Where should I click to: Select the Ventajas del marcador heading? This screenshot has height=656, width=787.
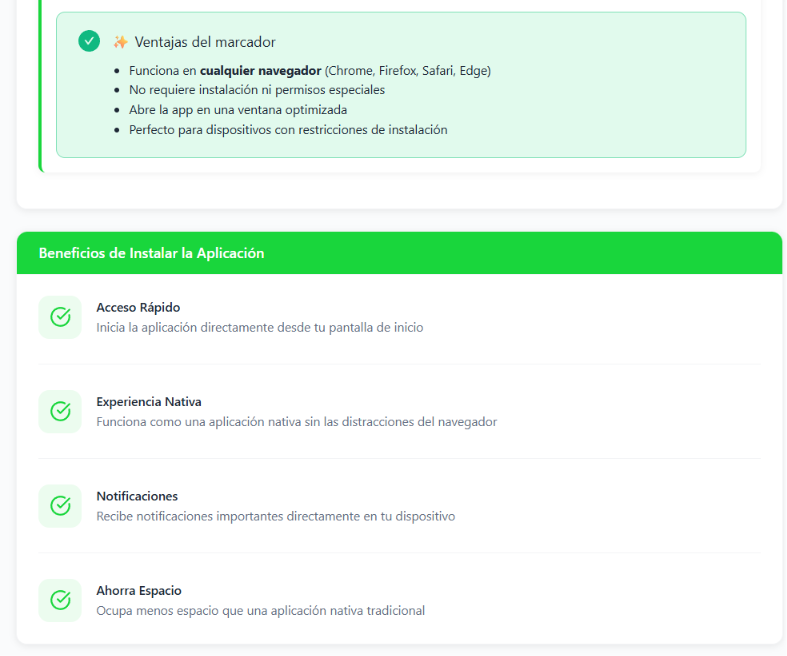click(x=205, y=42)
